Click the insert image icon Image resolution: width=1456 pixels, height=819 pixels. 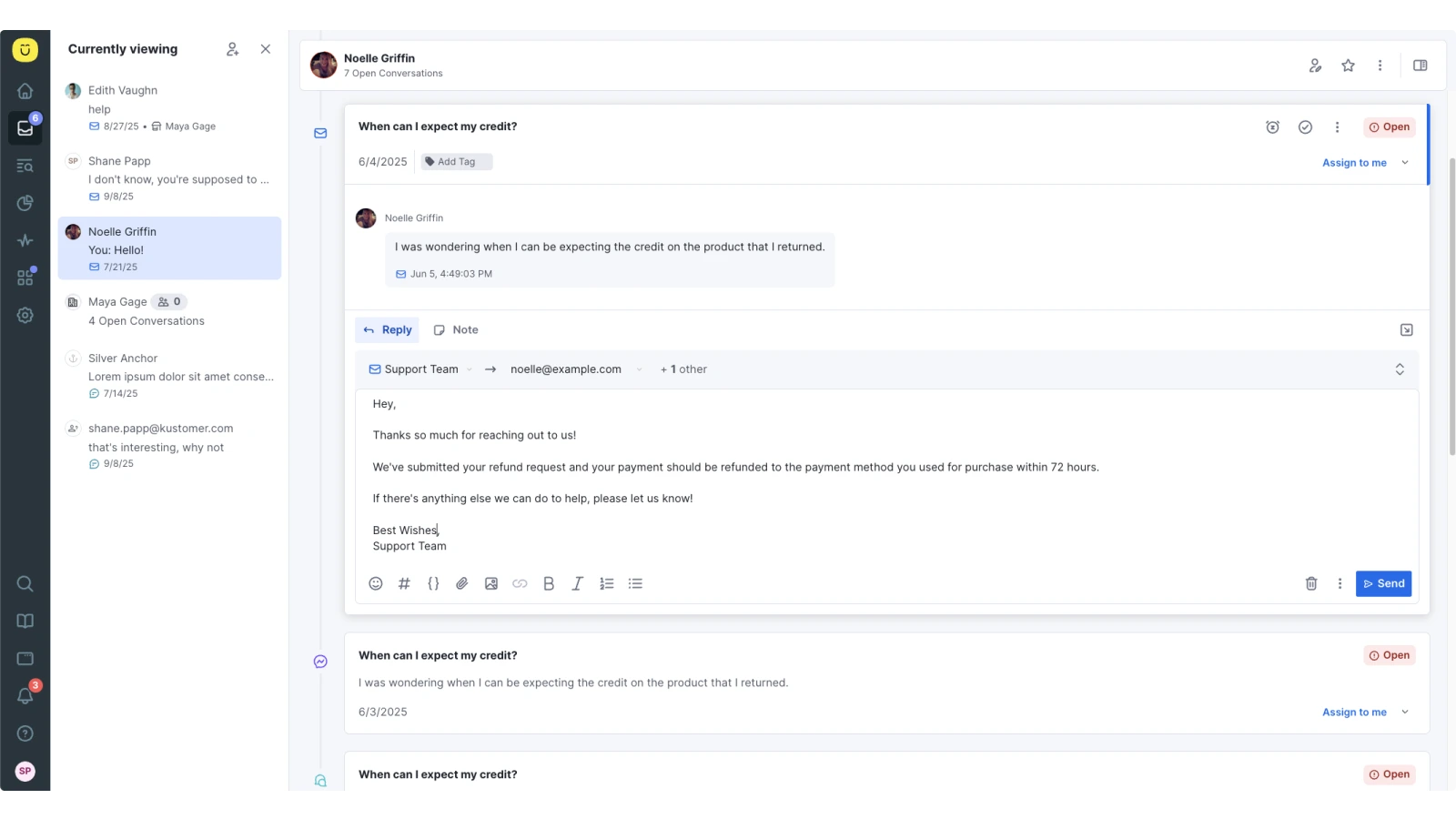click(491, 583)
